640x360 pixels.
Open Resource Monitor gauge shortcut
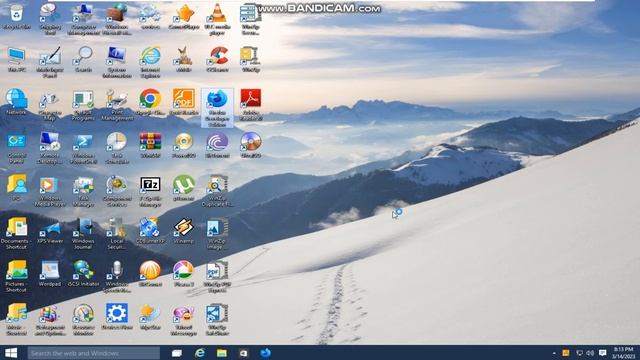83,320
